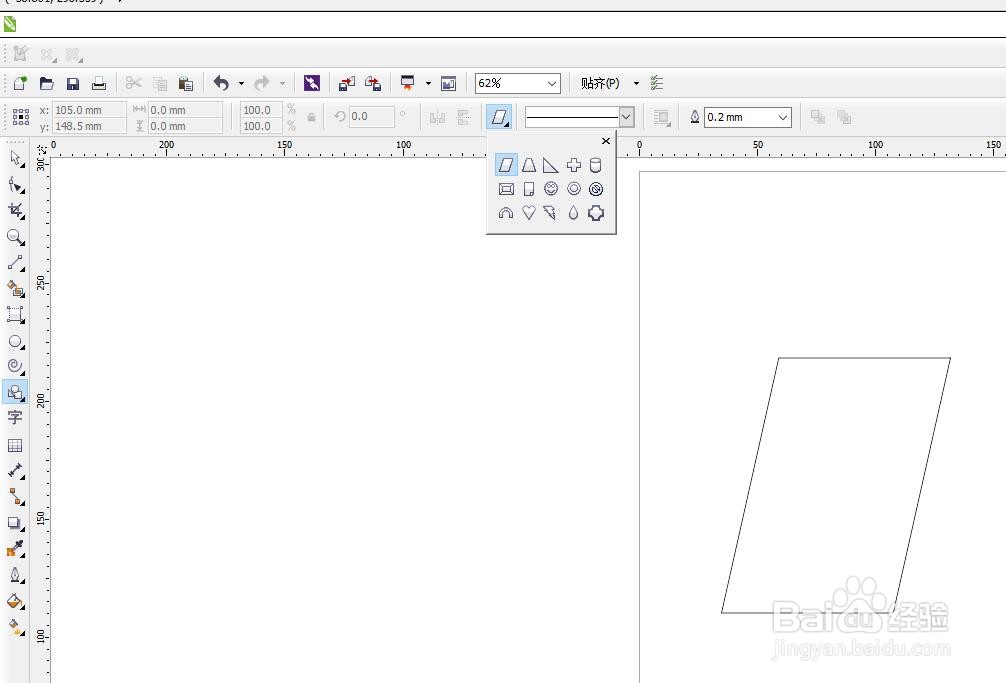Click the application launcher icon

tap(407, 83)
